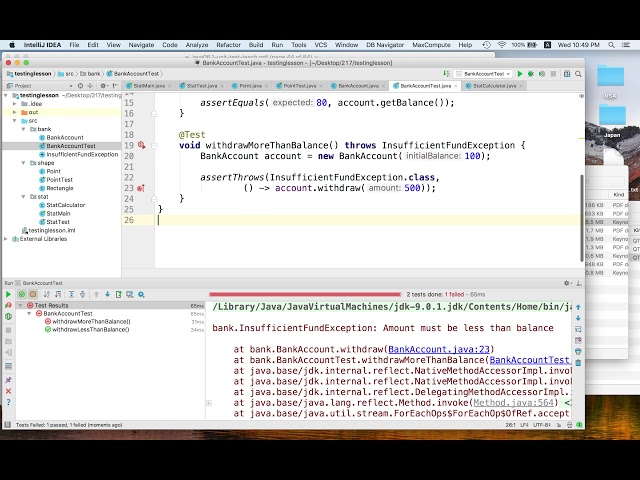Select InsufficientFundException in project tree
Viewport: 640px width, 480px height.
click(78, 154)
